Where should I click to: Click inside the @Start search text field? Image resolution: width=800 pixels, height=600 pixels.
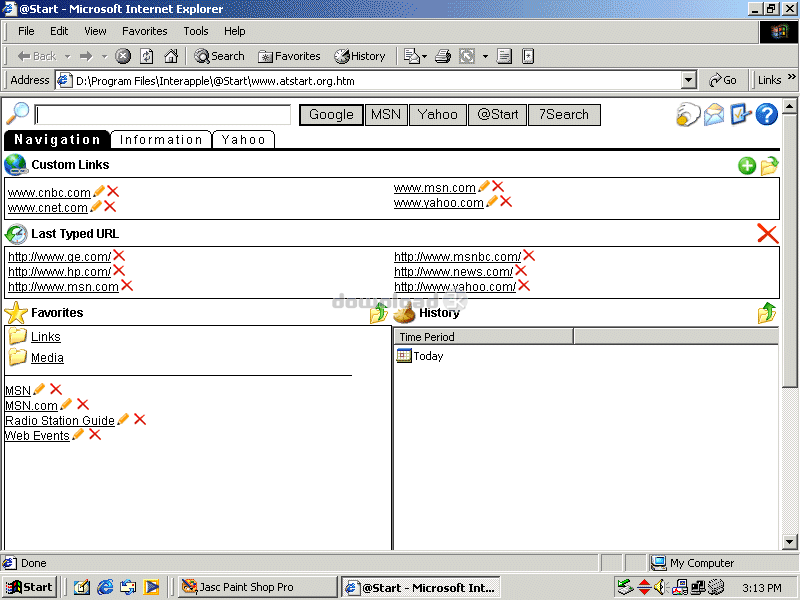(163, 115)
